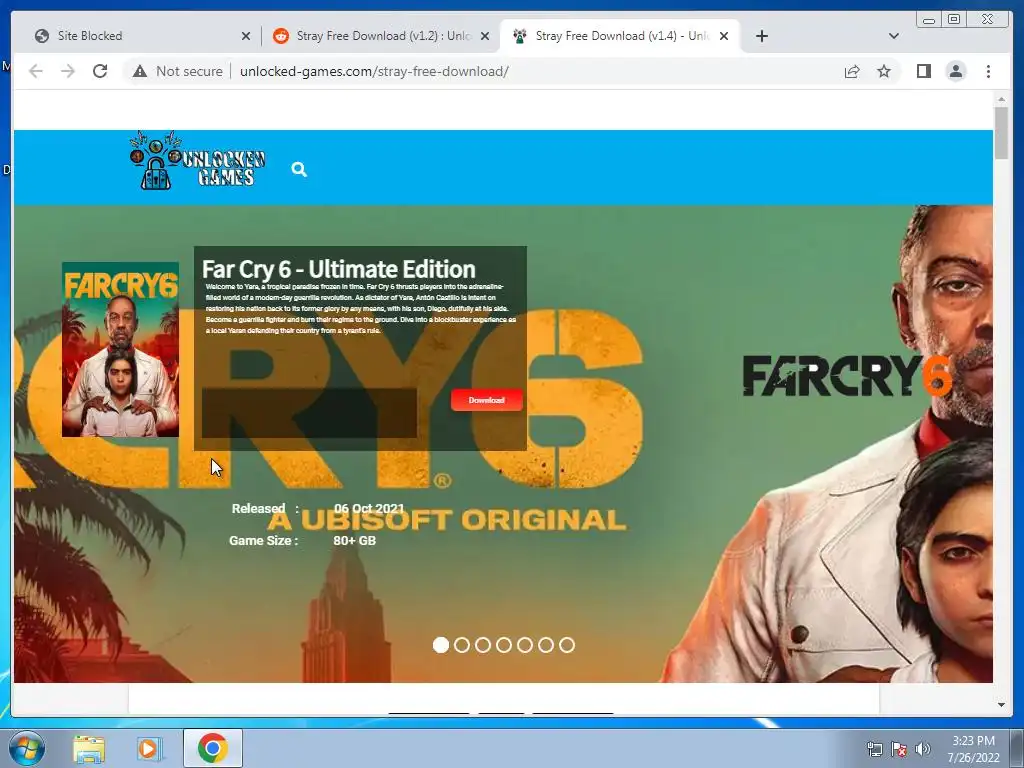Screen dimensions: 1024x768
Task: Close the Site Blocked tab
Action: (246, 36)
